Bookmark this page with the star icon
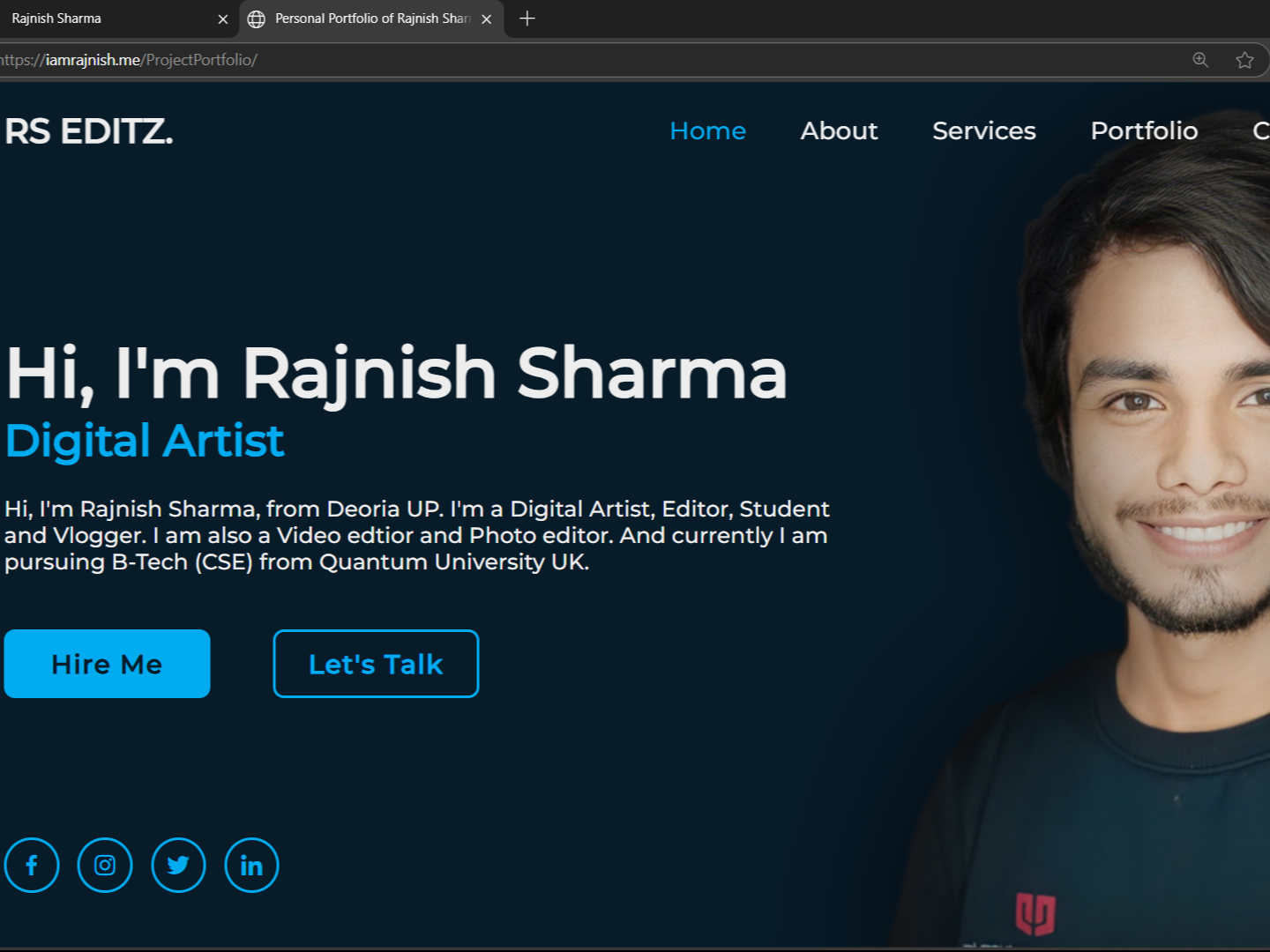1270x952 pixels. [1244, 60]
